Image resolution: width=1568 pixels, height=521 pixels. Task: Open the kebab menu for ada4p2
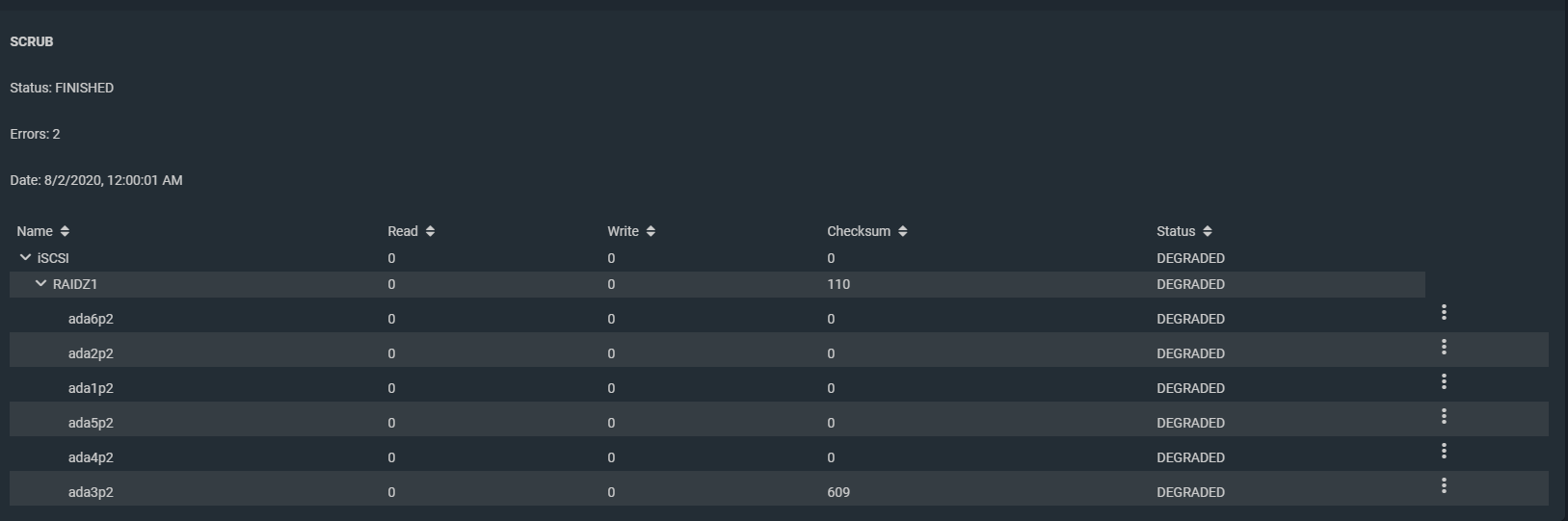1444,451
